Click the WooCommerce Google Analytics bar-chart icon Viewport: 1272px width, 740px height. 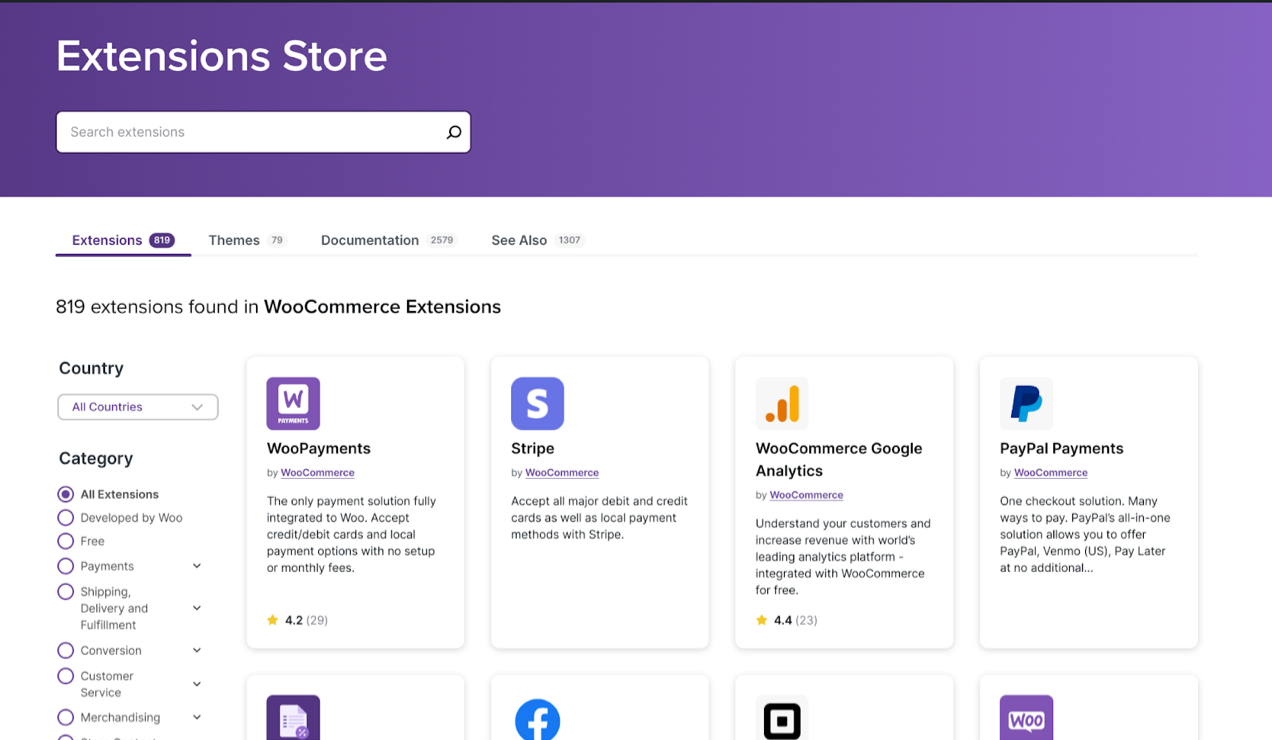(x=781, y=402)
